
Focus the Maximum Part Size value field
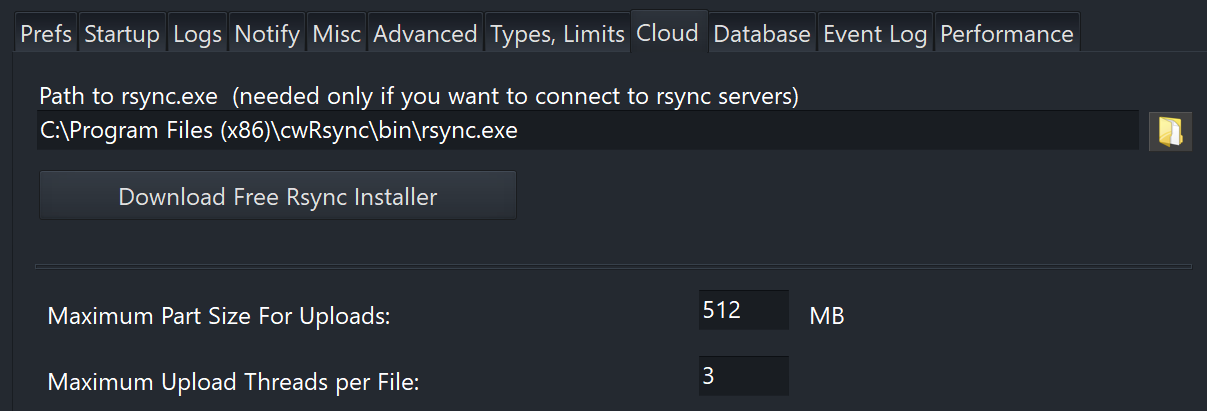(743, 310)
